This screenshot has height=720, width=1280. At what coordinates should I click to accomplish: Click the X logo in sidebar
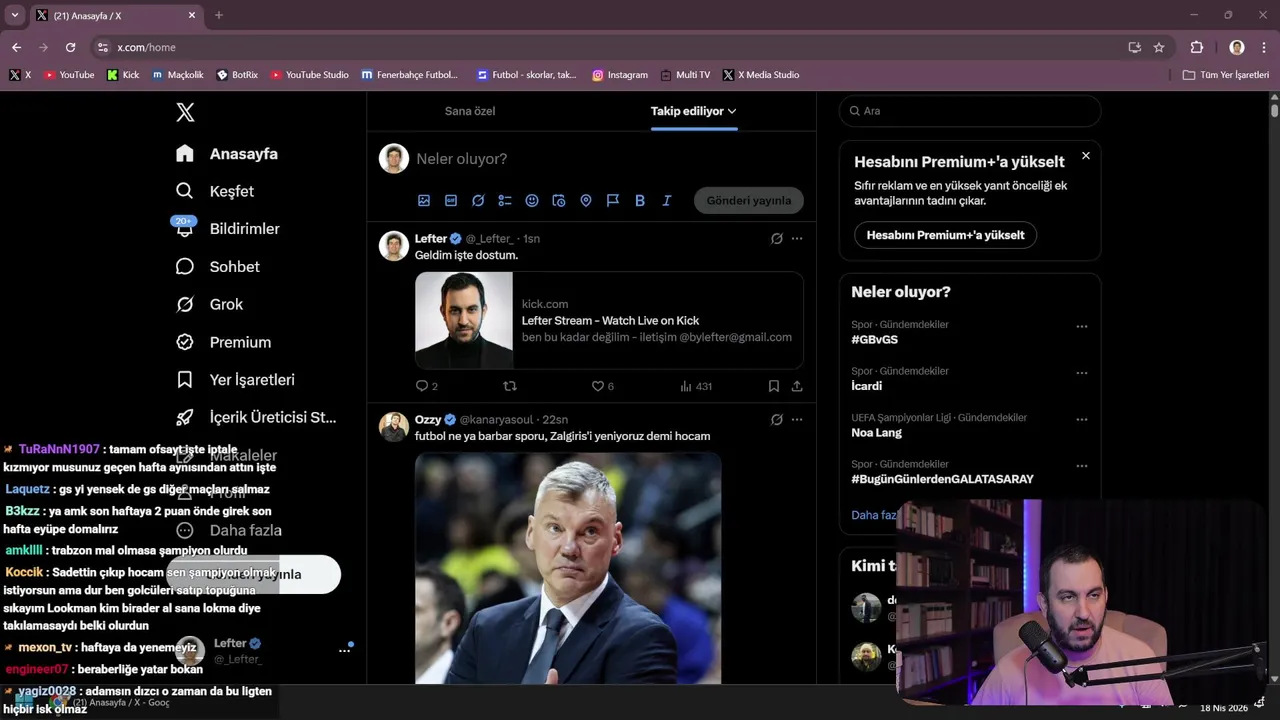pos(185,112)
